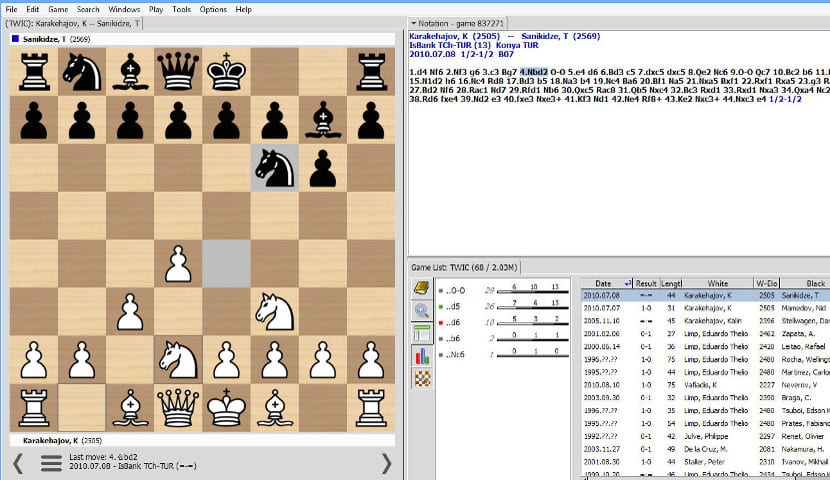Click the ..d6 result bar showing 5 3 2
Viewport: 830px width, 480px height.
(x=533, y=321)
